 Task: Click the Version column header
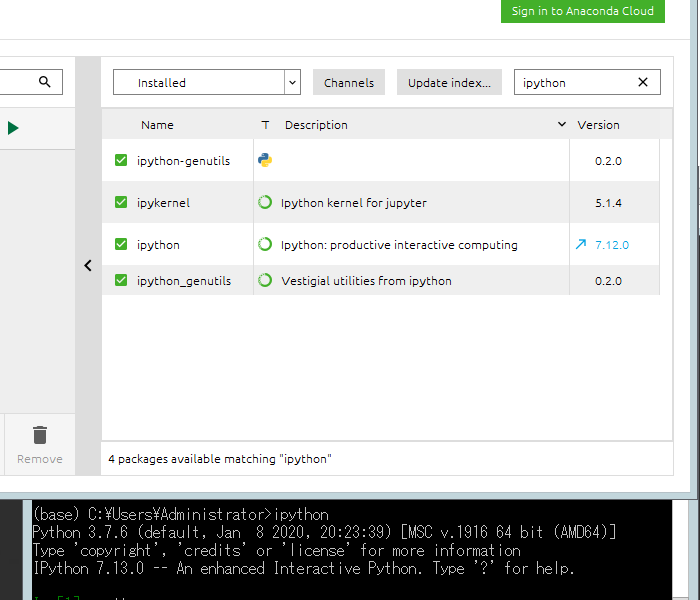[x=598, y=125]
